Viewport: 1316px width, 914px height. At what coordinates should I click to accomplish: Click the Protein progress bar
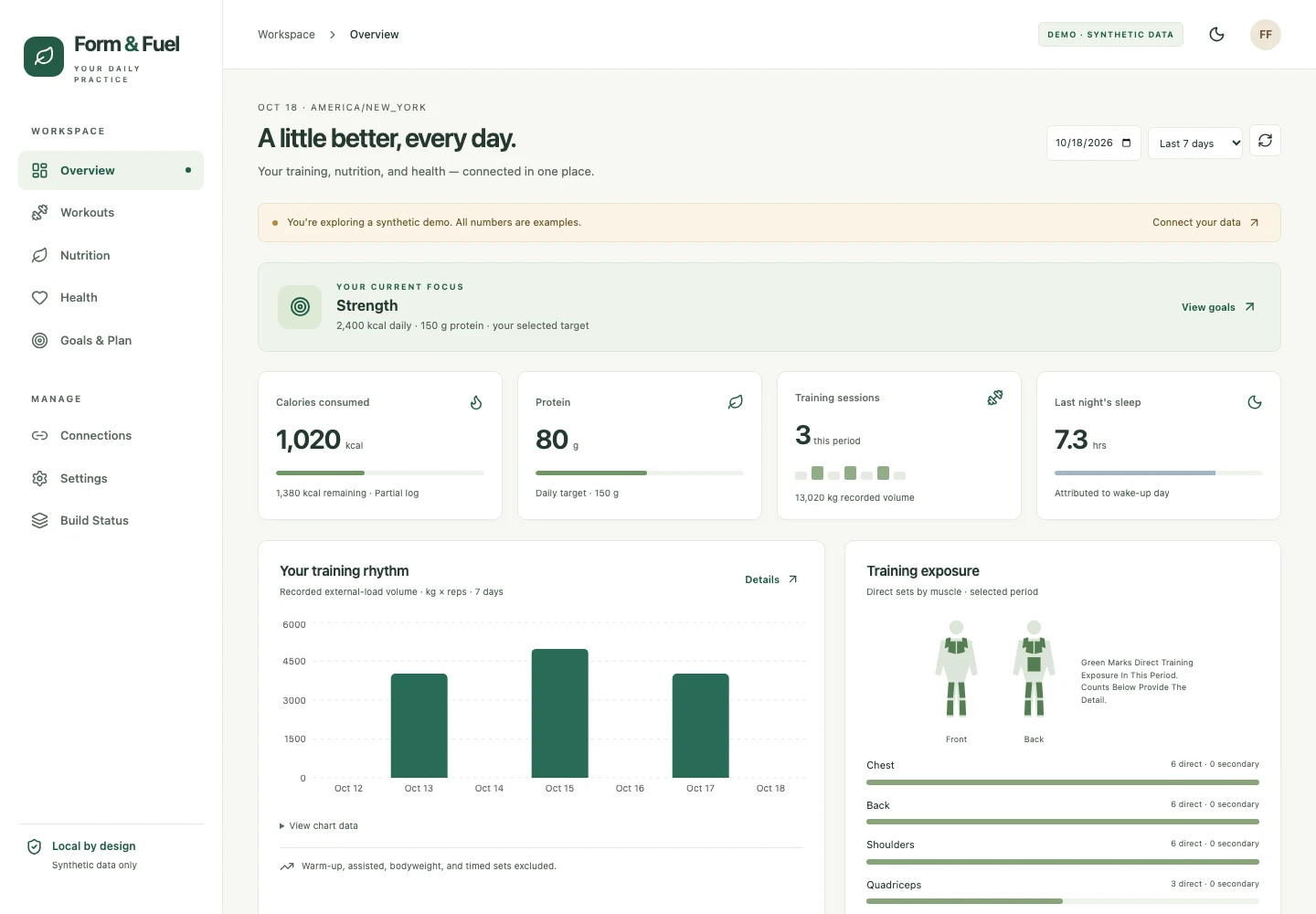click(x=640, y=473)
